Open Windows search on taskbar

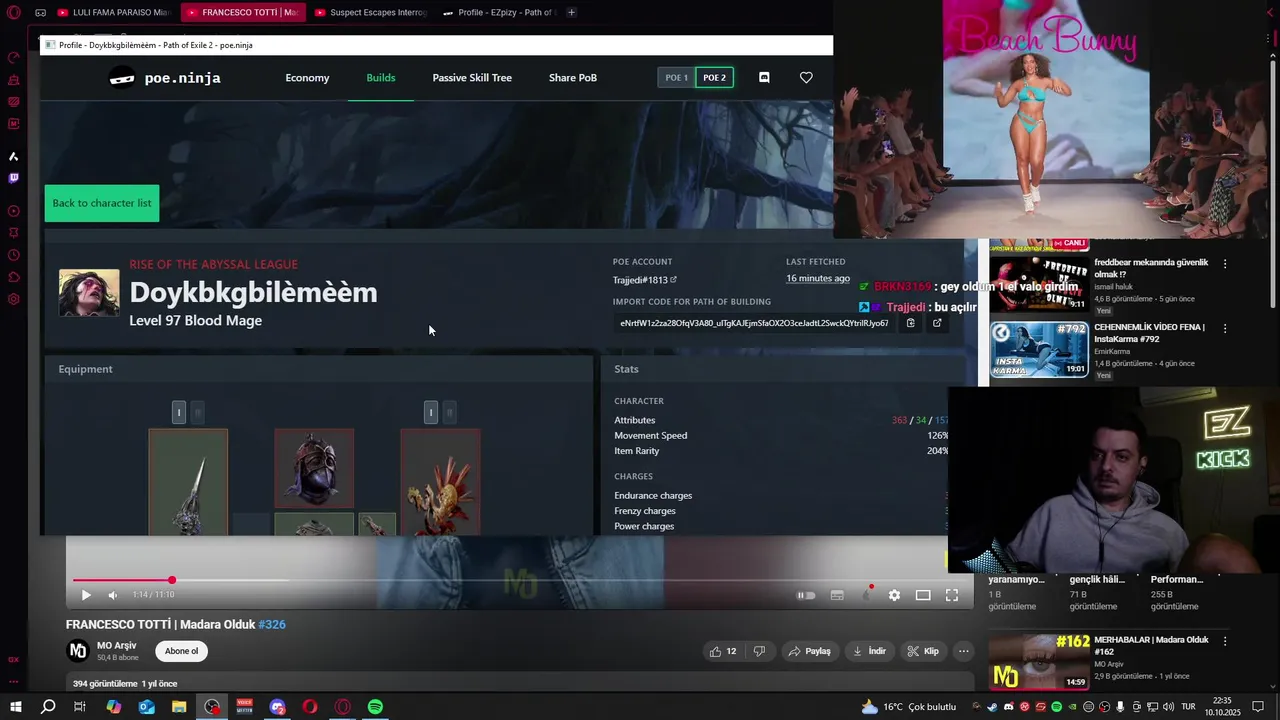pyautogui.click(x=47, y=707)
